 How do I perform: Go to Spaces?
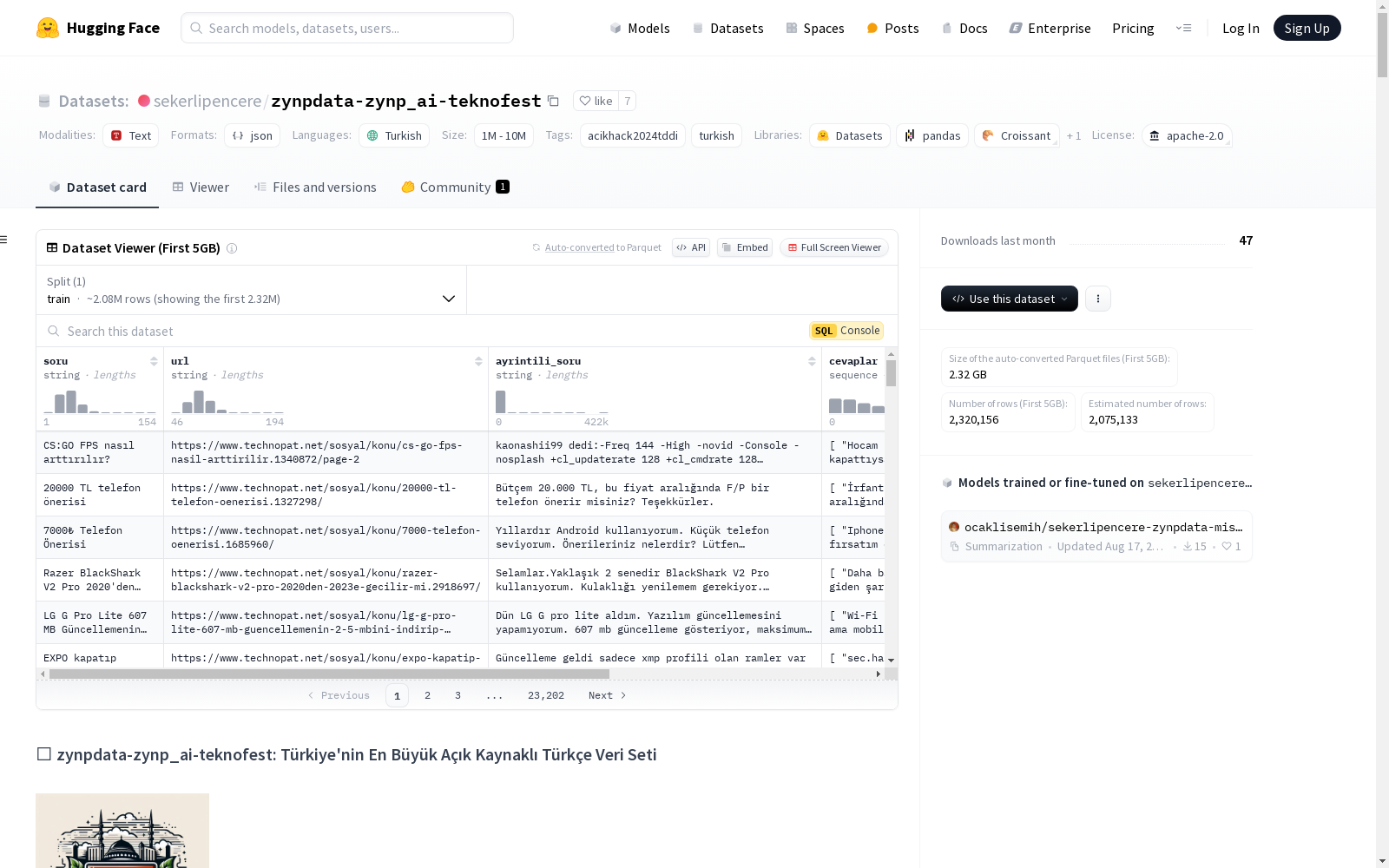click(x=815, y=28)
